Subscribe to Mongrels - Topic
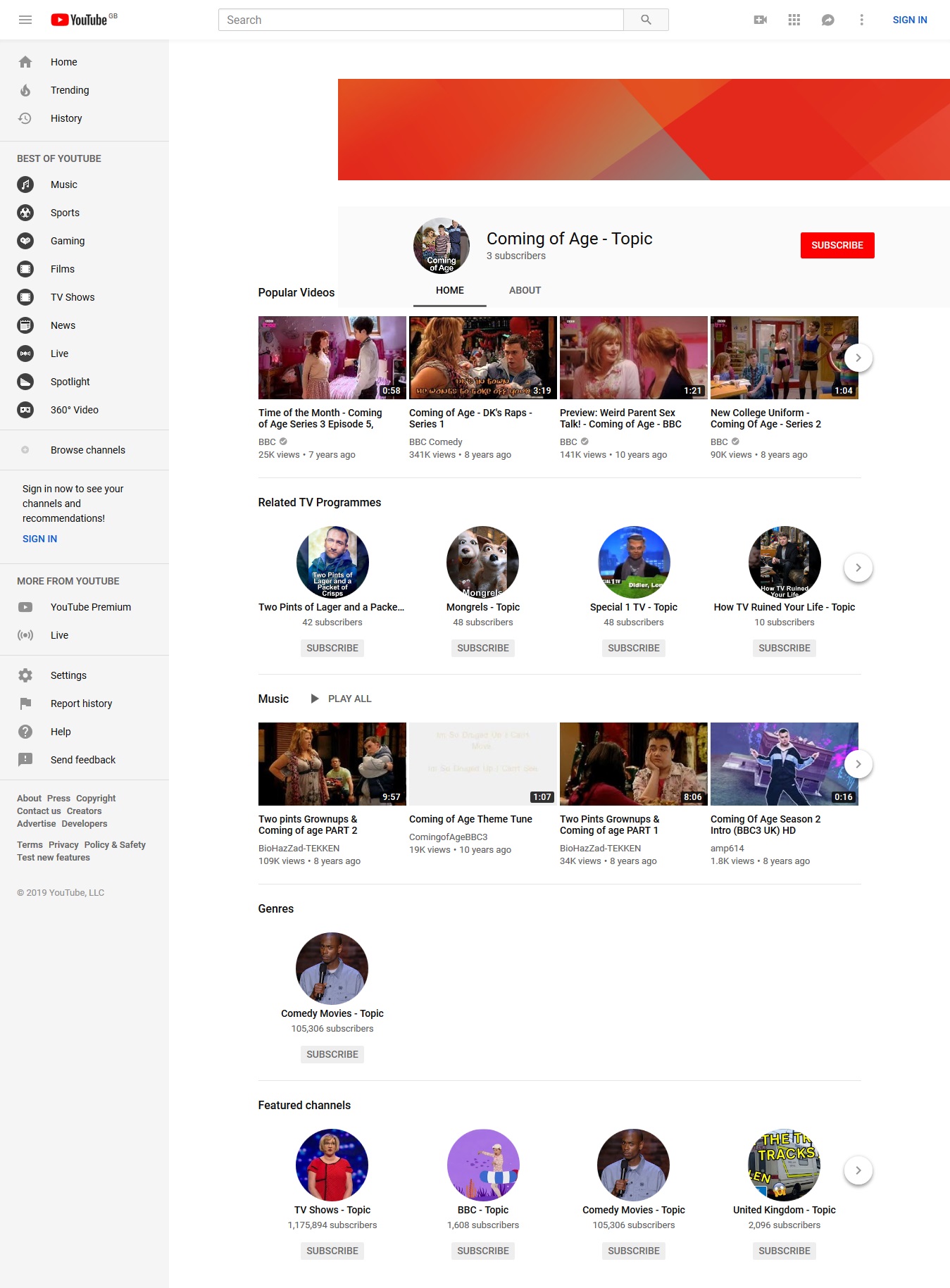950x1288 pixels. tap(483, 648)
